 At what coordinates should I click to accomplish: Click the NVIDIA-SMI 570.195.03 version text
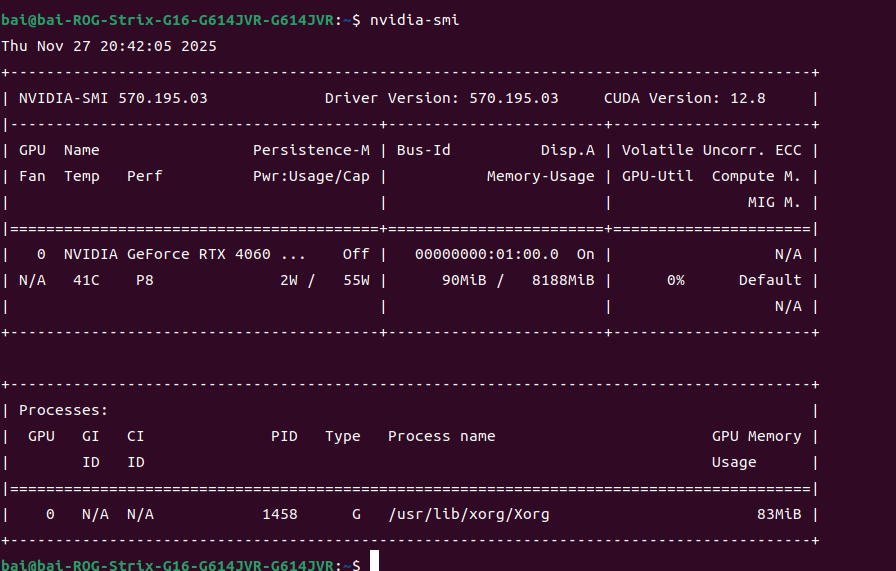point(113,98)
